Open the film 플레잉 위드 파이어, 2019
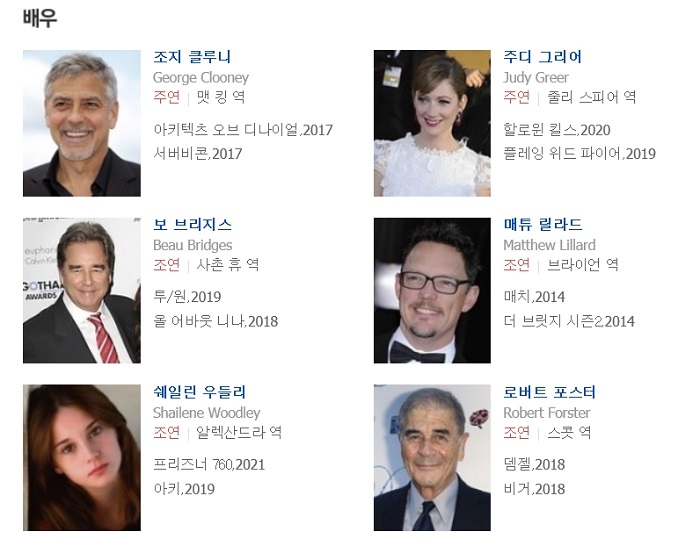The width and height of the screenshot is (700, 539). pos(579,154)
